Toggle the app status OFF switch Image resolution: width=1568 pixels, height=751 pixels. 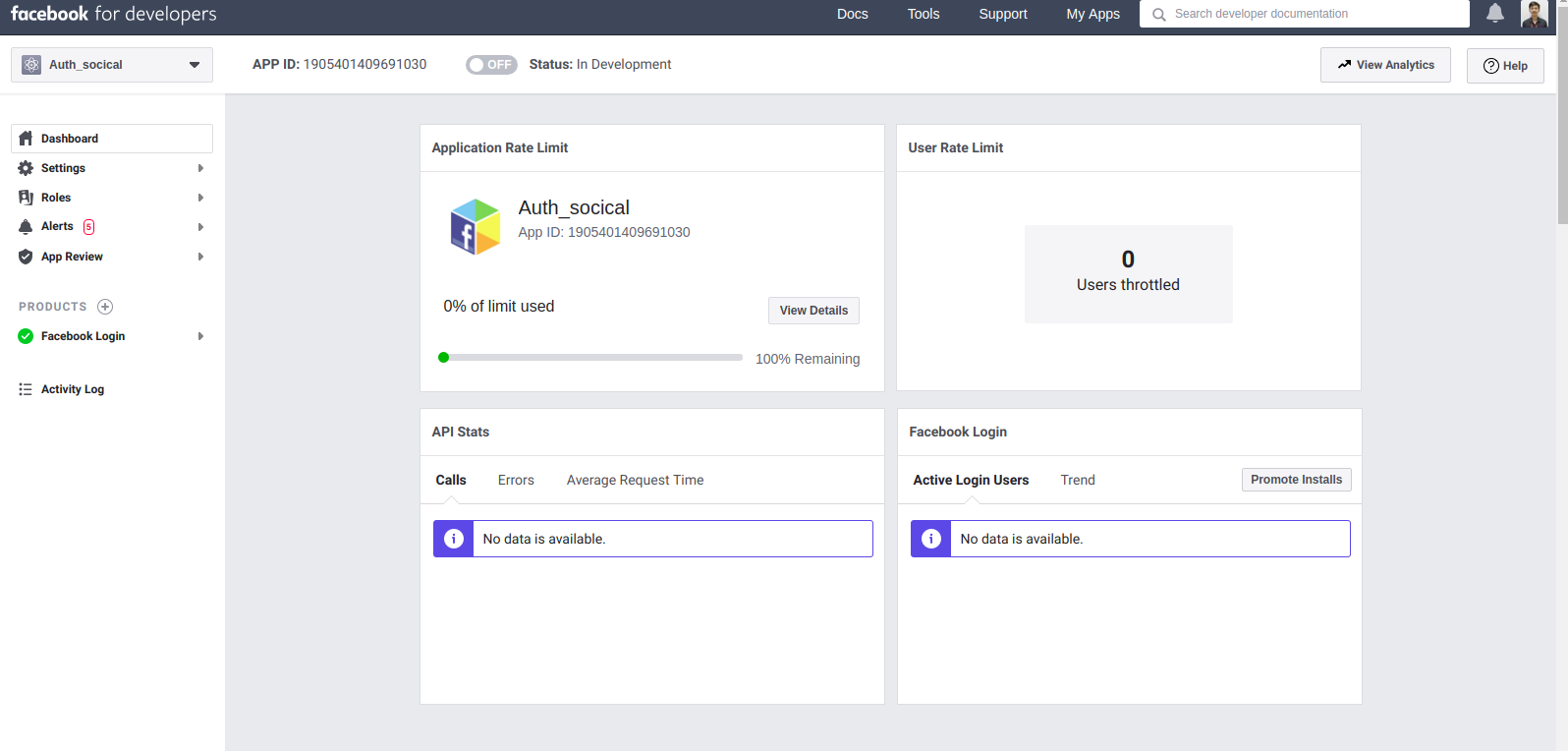coord(491,65)
